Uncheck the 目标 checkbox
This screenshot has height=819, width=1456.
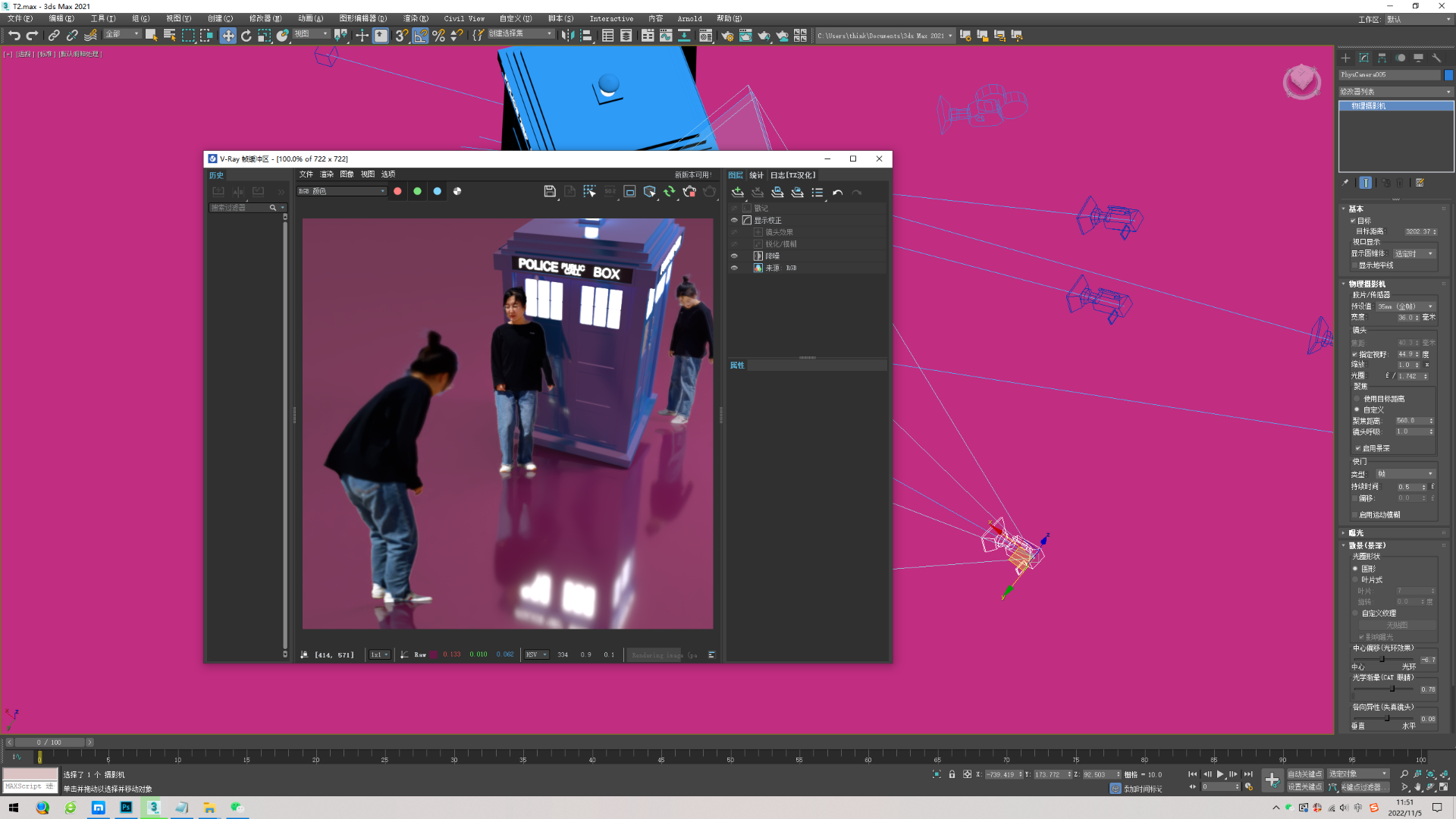click(1353, 221)
